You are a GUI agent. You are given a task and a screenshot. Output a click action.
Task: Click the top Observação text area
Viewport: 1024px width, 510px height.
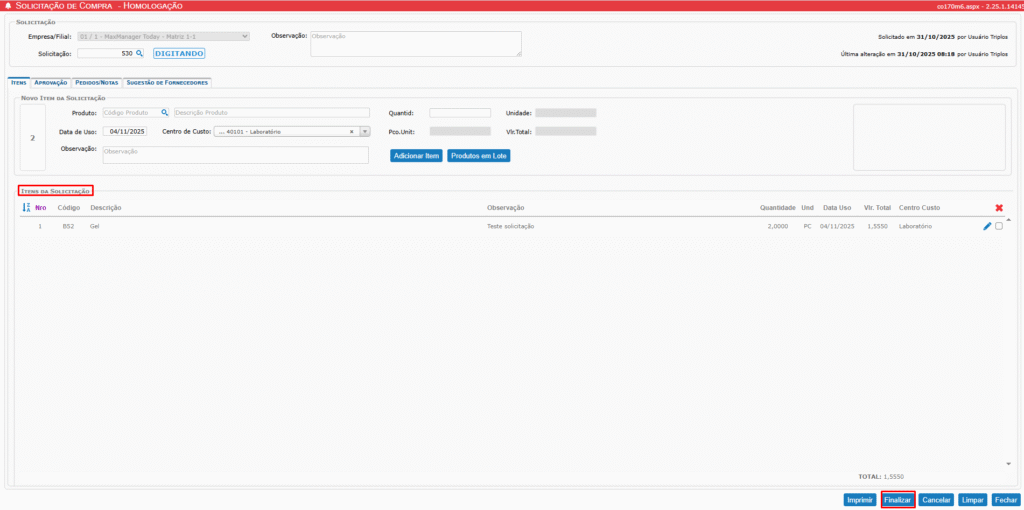tap(415, 44)
